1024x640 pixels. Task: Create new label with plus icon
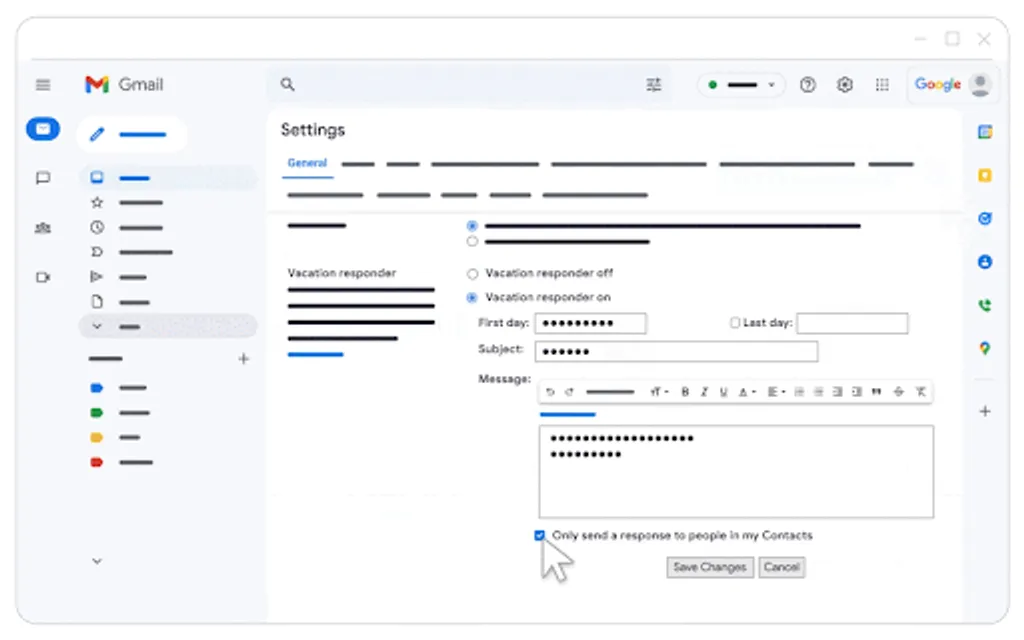(244, 359)
